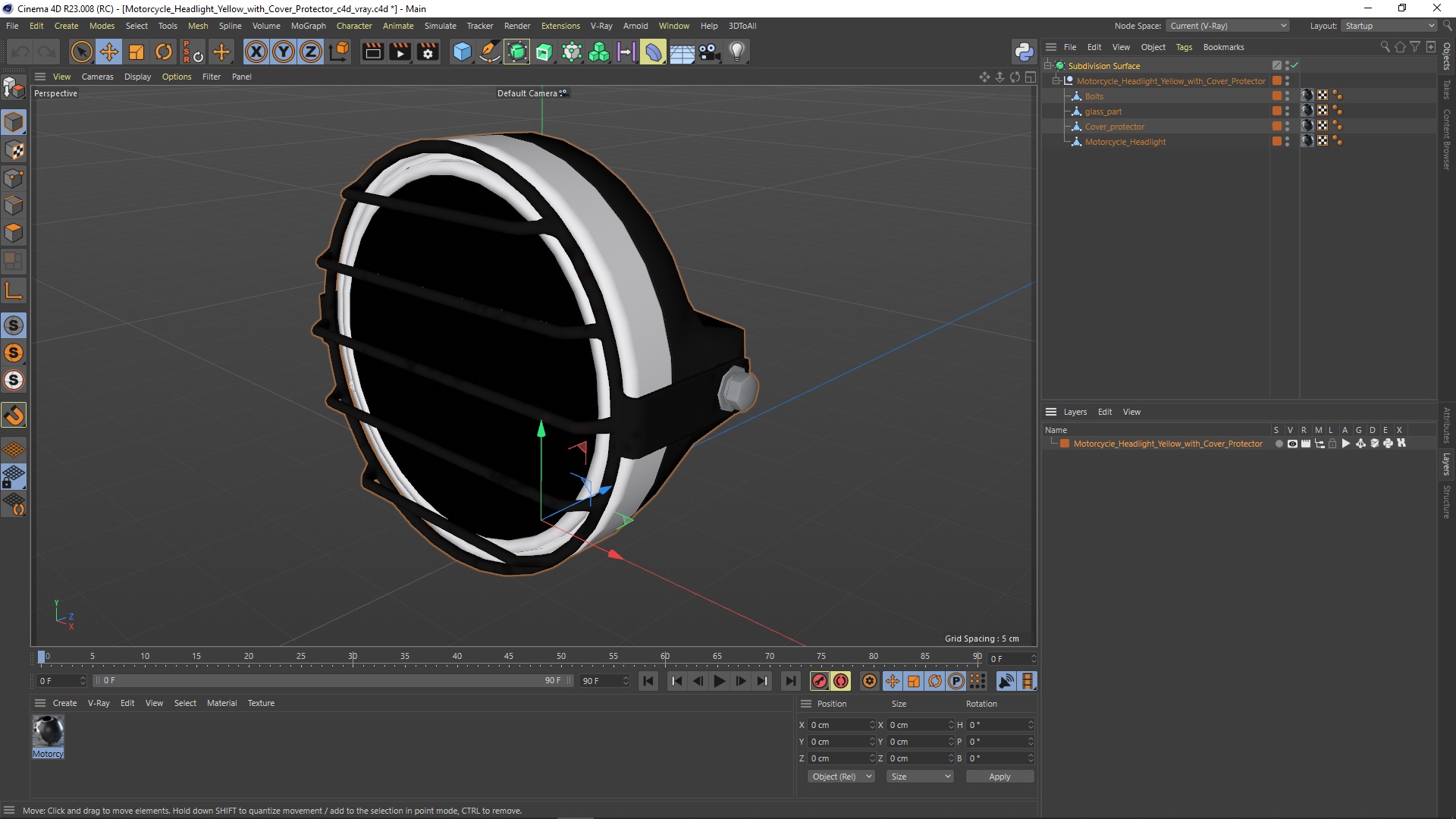
Task: Click Render View clapperboard icon
Action: tap(372, 52)
